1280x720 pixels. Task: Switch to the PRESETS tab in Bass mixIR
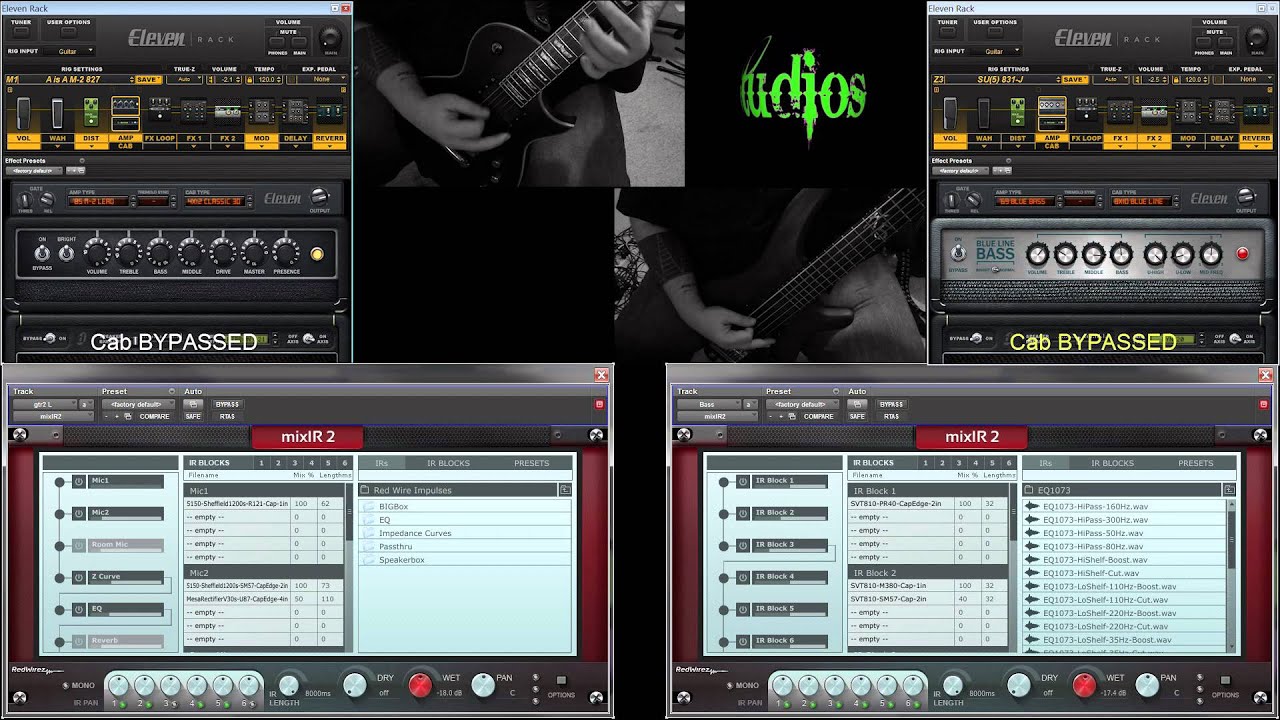1195,463
